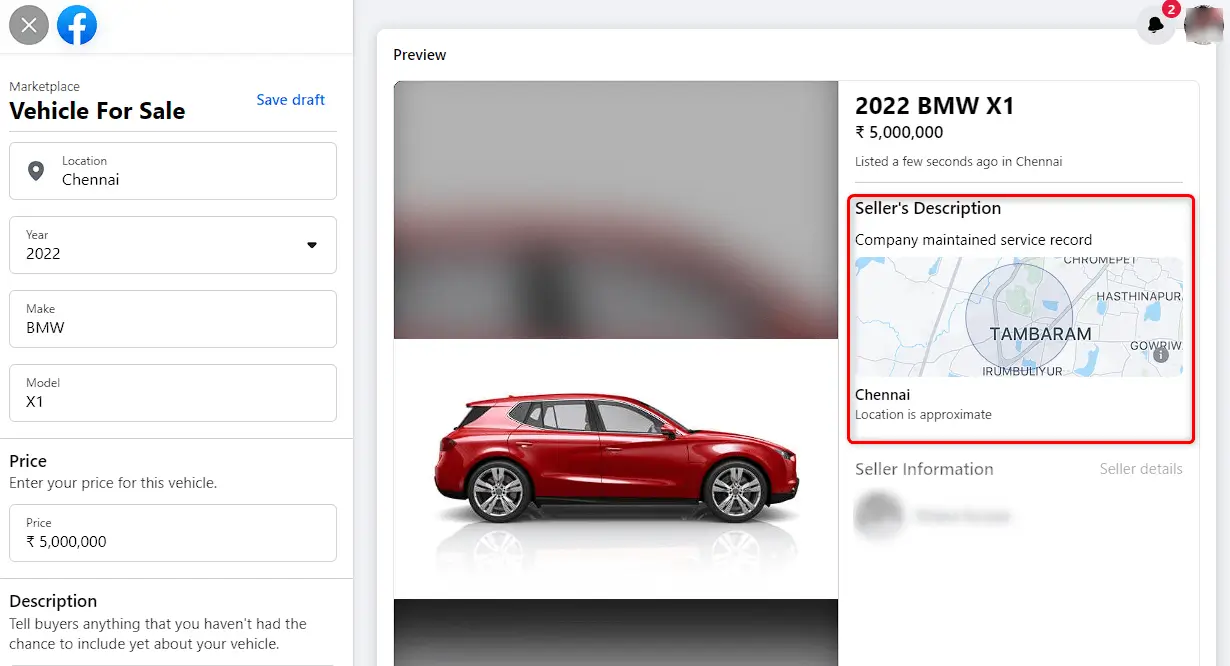Click the Seller Information heading
The image size is (1230, 666).
924,469
